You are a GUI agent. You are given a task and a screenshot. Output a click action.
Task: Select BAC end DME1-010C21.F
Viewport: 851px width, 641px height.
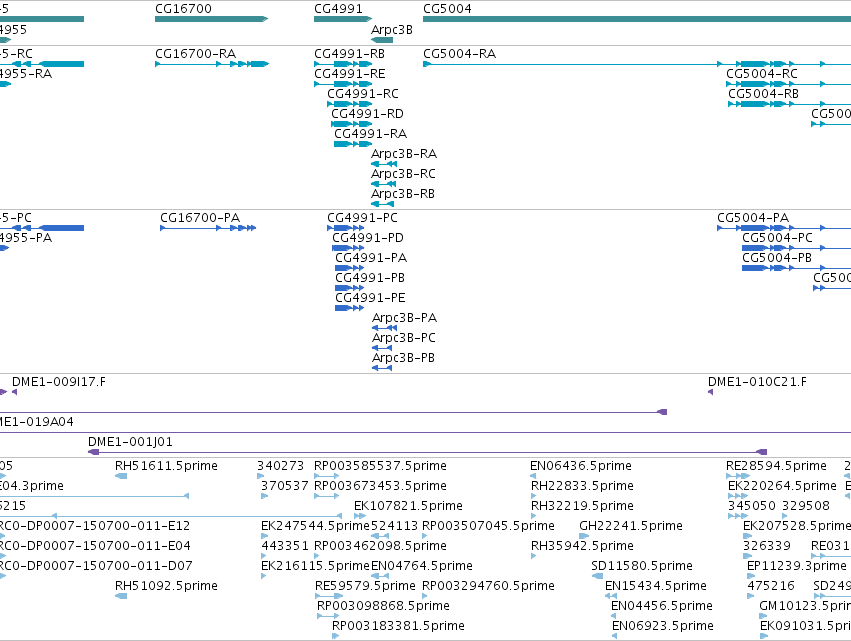[x=710, y=392]
